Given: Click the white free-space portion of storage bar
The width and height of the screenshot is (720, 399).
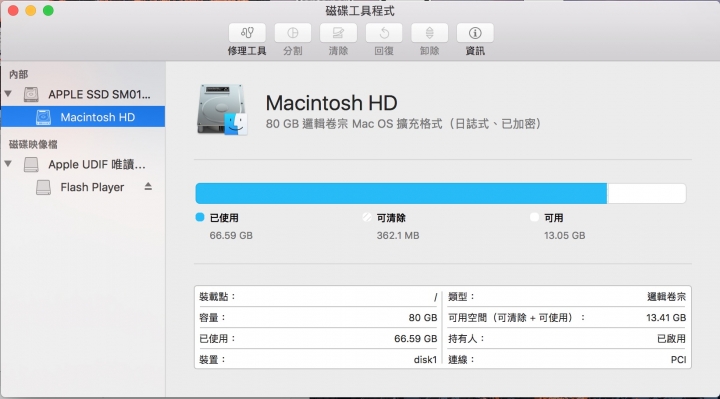Looking at the screenshot, I should pos(647,193).
